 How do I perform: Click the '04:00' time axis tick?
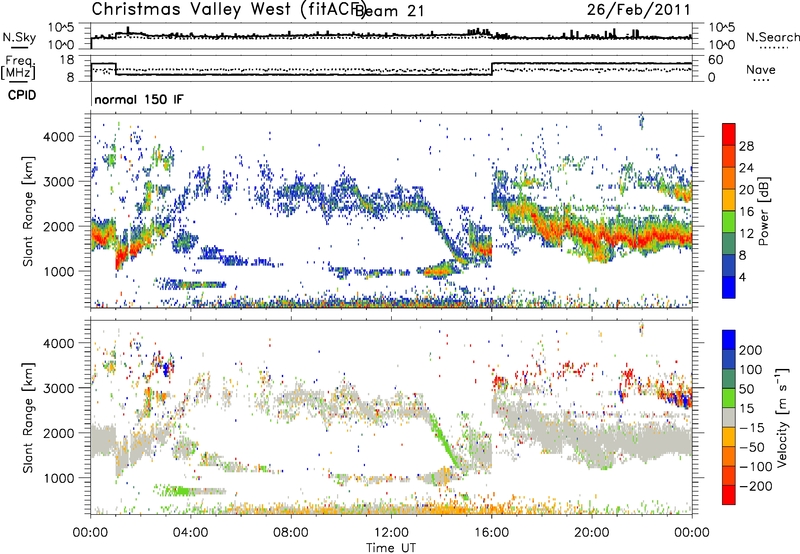click(x=190, y=533)
